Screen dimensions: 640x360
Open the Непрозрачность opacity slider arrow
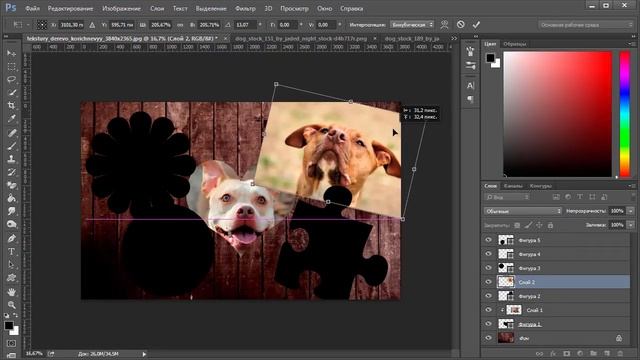[631, 211]
